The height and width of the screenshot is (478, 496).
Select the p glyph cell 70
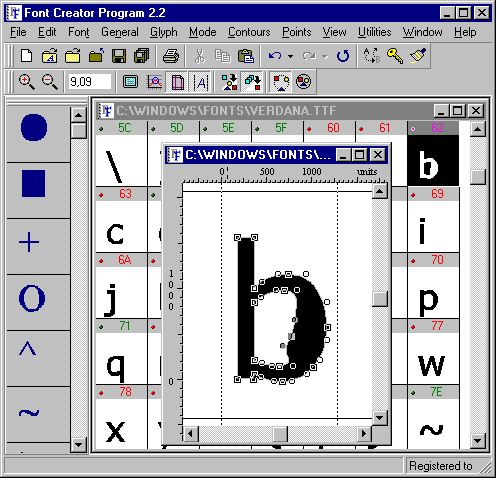coord(433,286)
